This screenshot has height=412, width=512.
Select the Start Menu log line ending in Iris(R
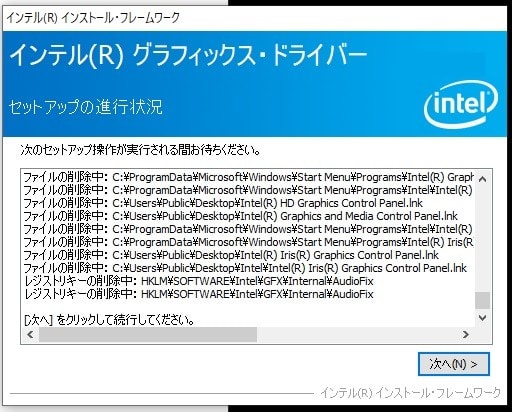tap(248, 242)
